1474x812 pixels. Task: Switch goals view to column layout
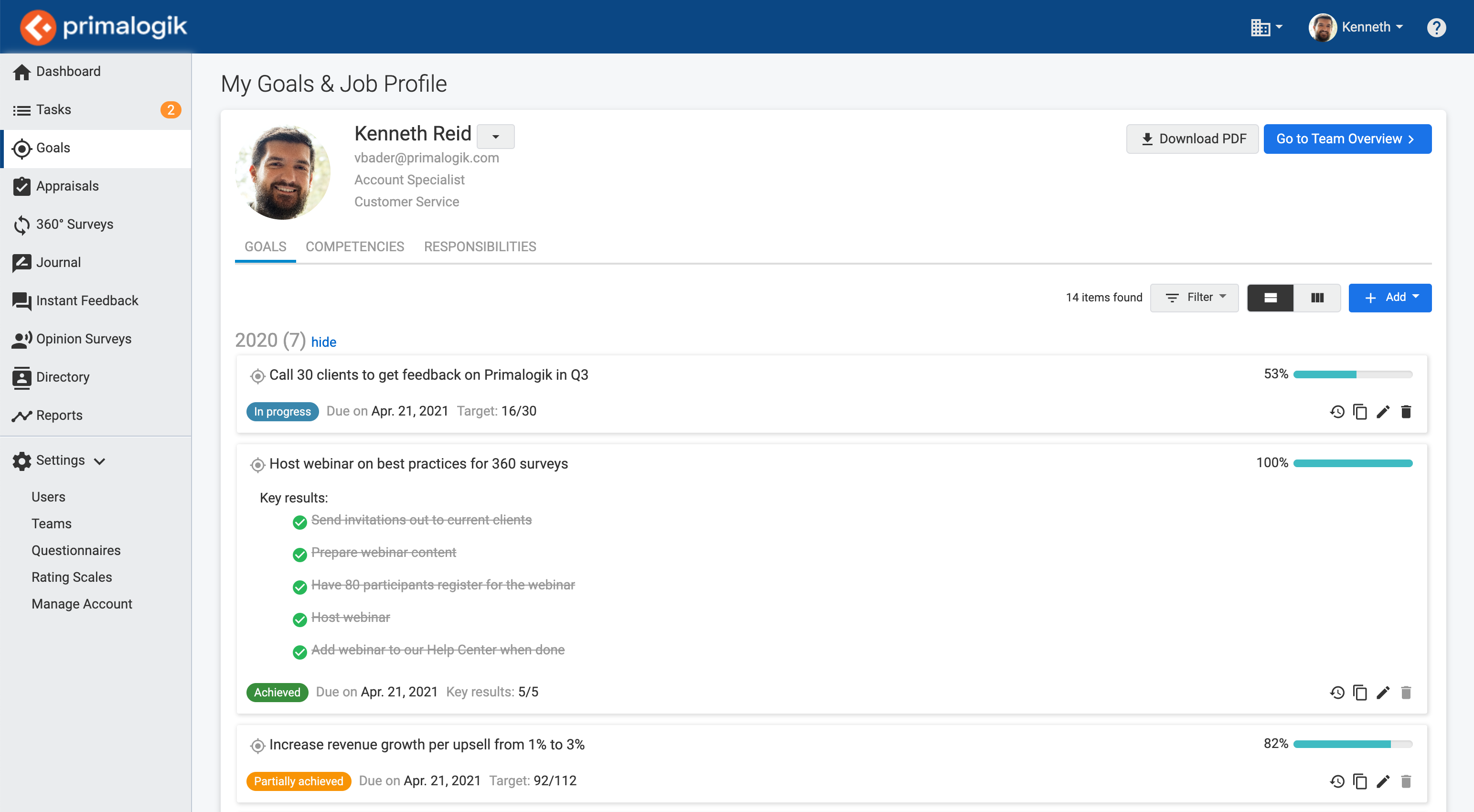(1317, 298)
